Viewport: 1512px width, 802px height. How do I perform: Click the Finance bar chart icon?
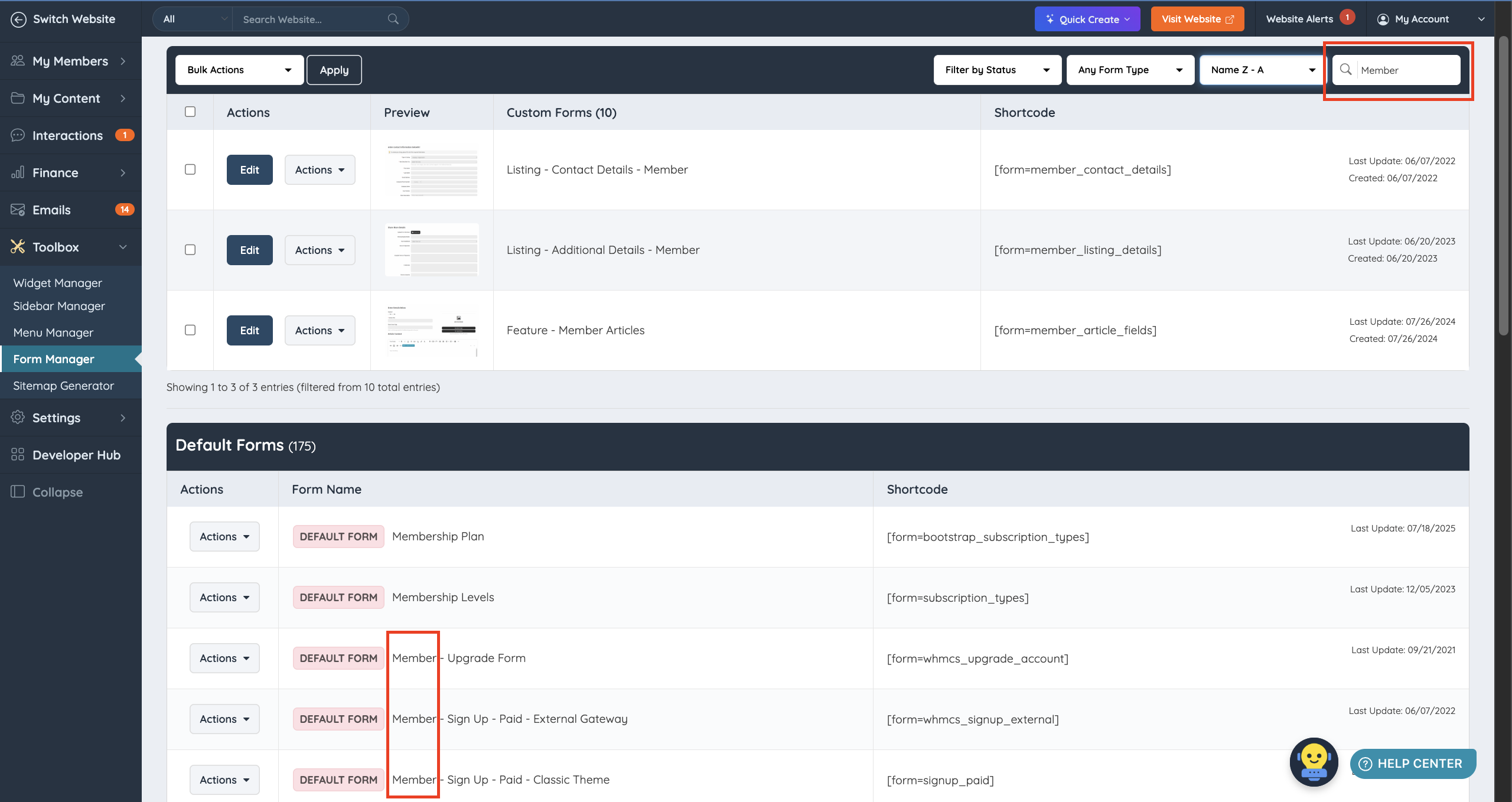pos(18,172)
